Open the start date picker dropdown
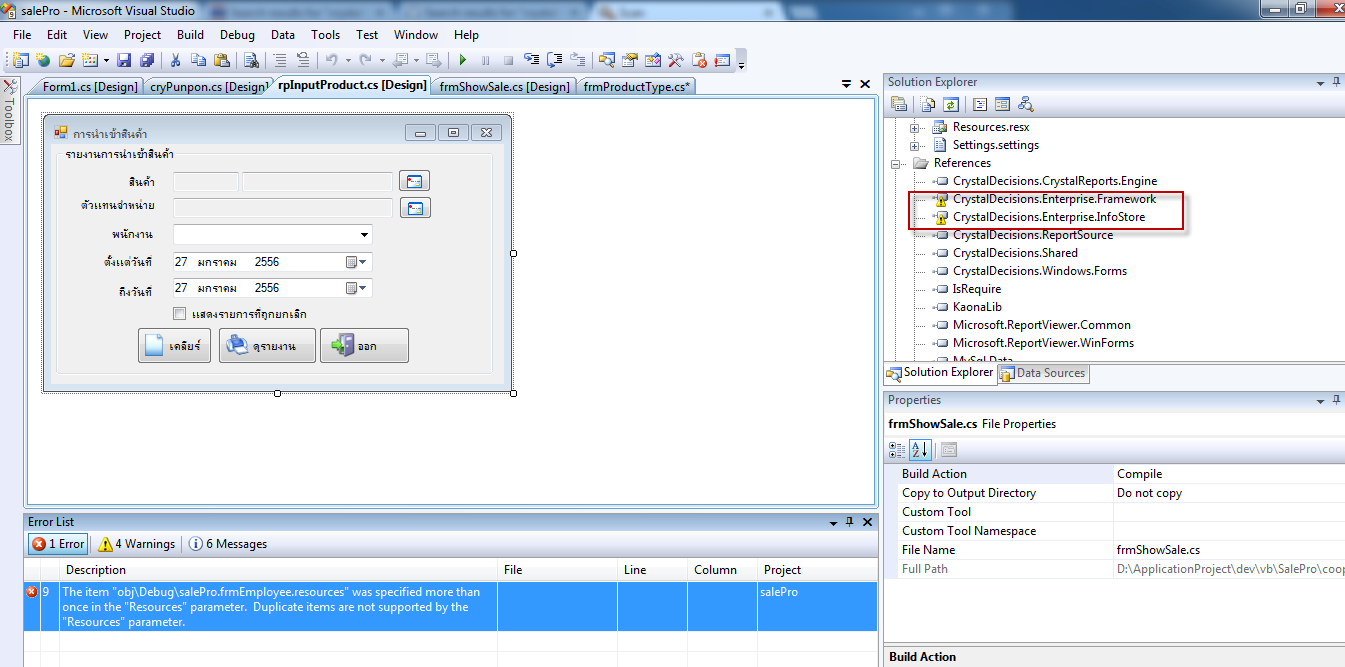This screenshot has height=667, width=1345. (x=357, y=262)
